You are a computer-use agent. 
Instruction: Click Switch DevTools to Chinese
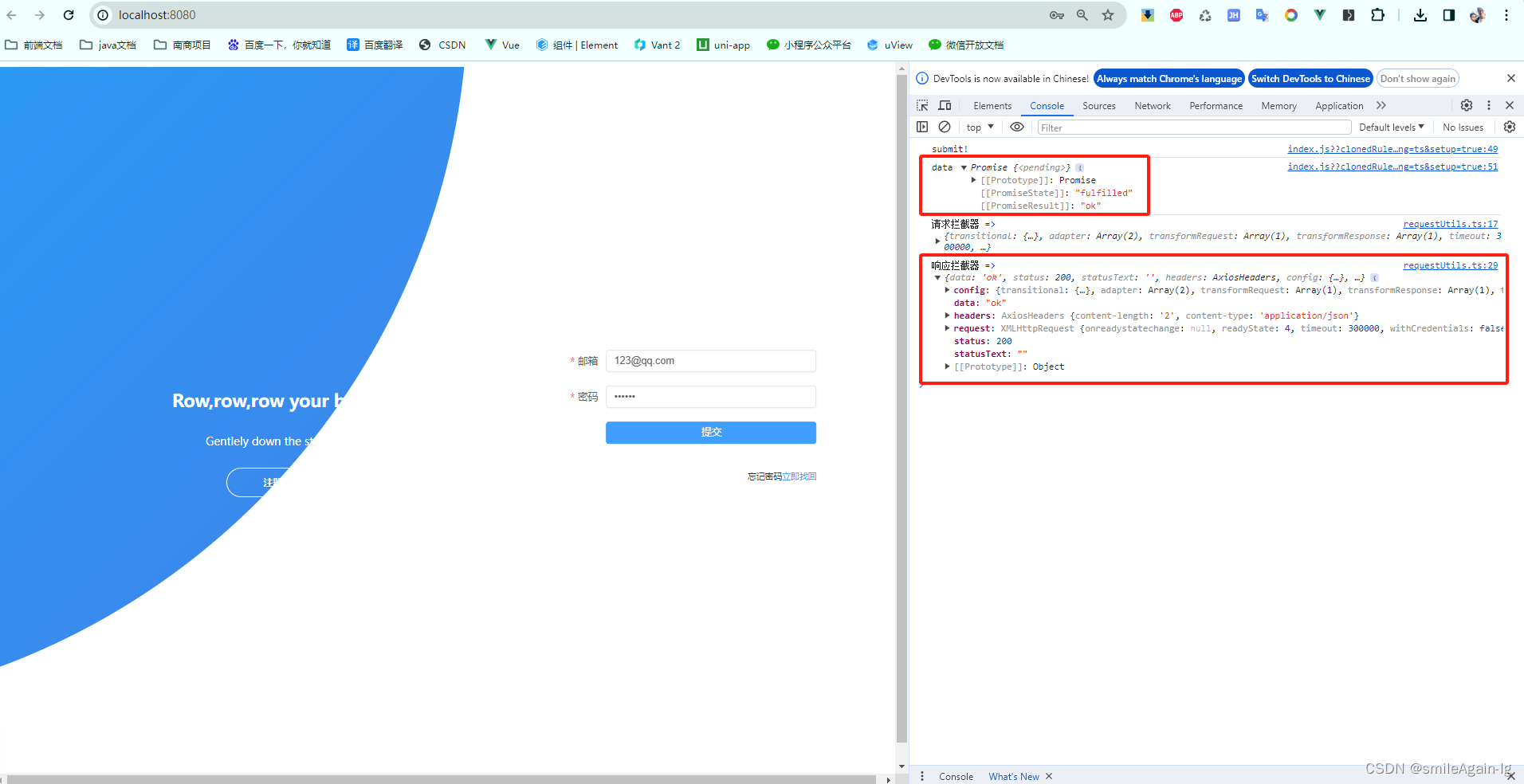(1310, 78)
